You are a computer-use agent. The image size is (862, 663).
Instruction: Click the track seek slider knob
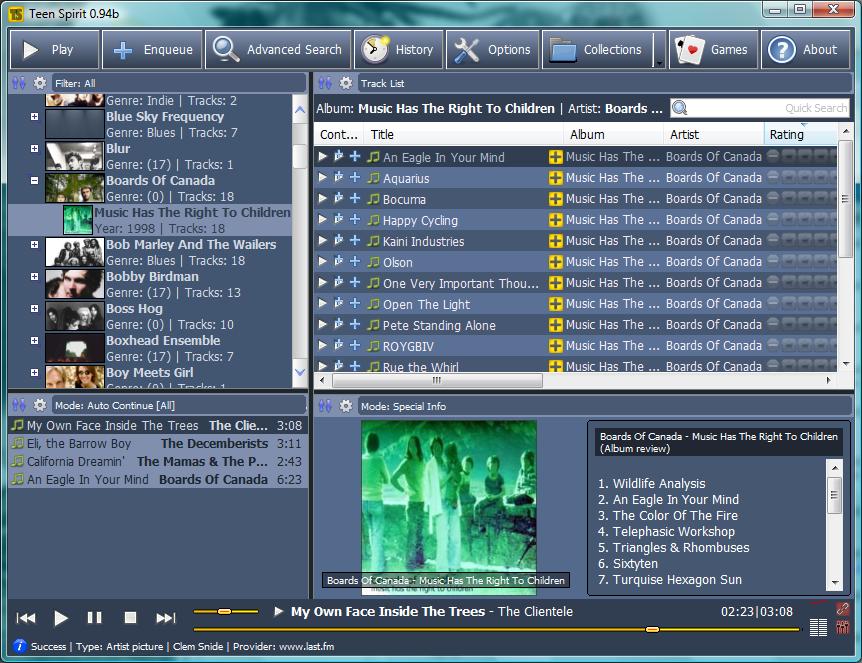tap(653, 629)
